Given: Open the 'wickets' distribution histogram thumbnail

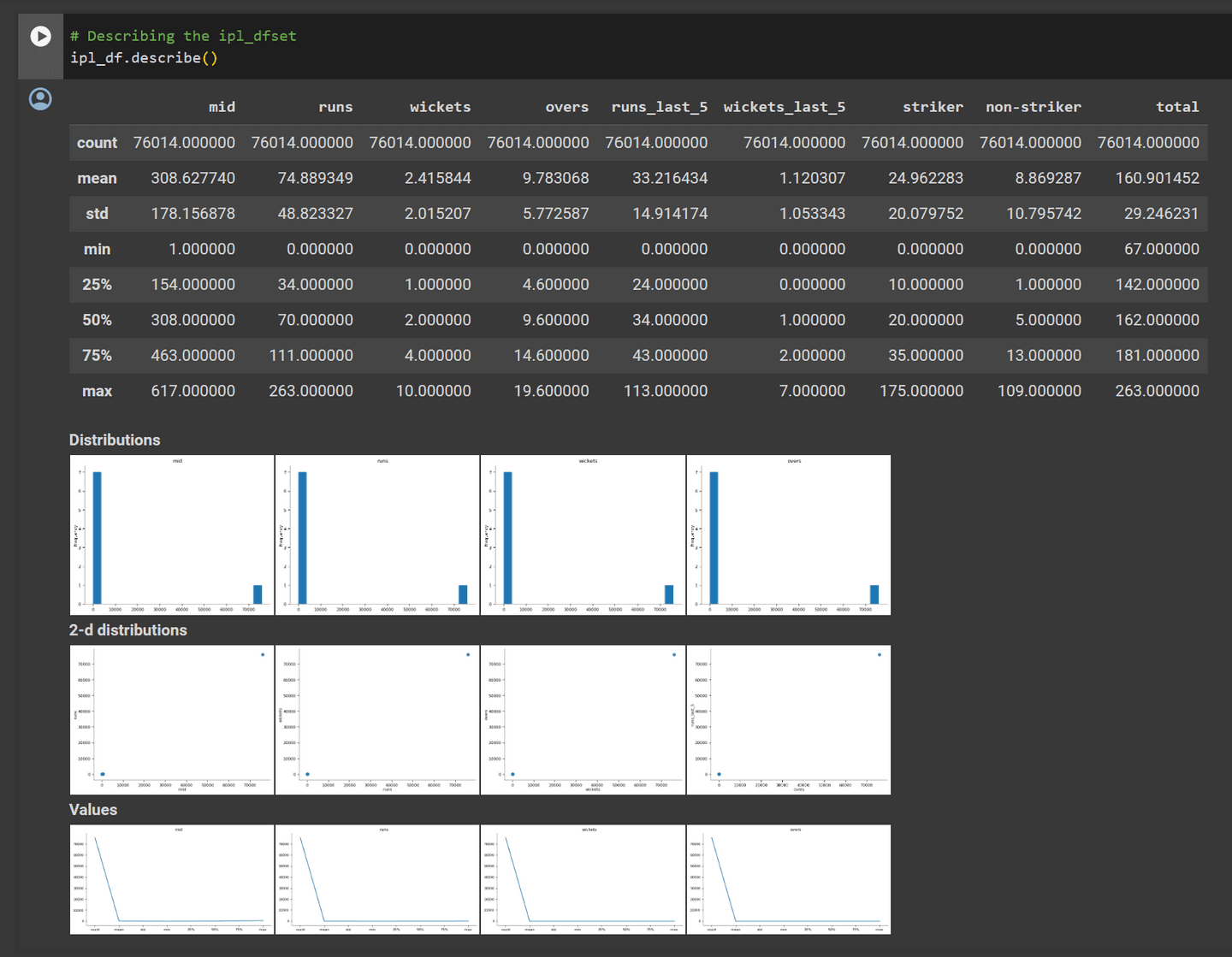Looking at the screenshot, I should click(x=583, y=535).
